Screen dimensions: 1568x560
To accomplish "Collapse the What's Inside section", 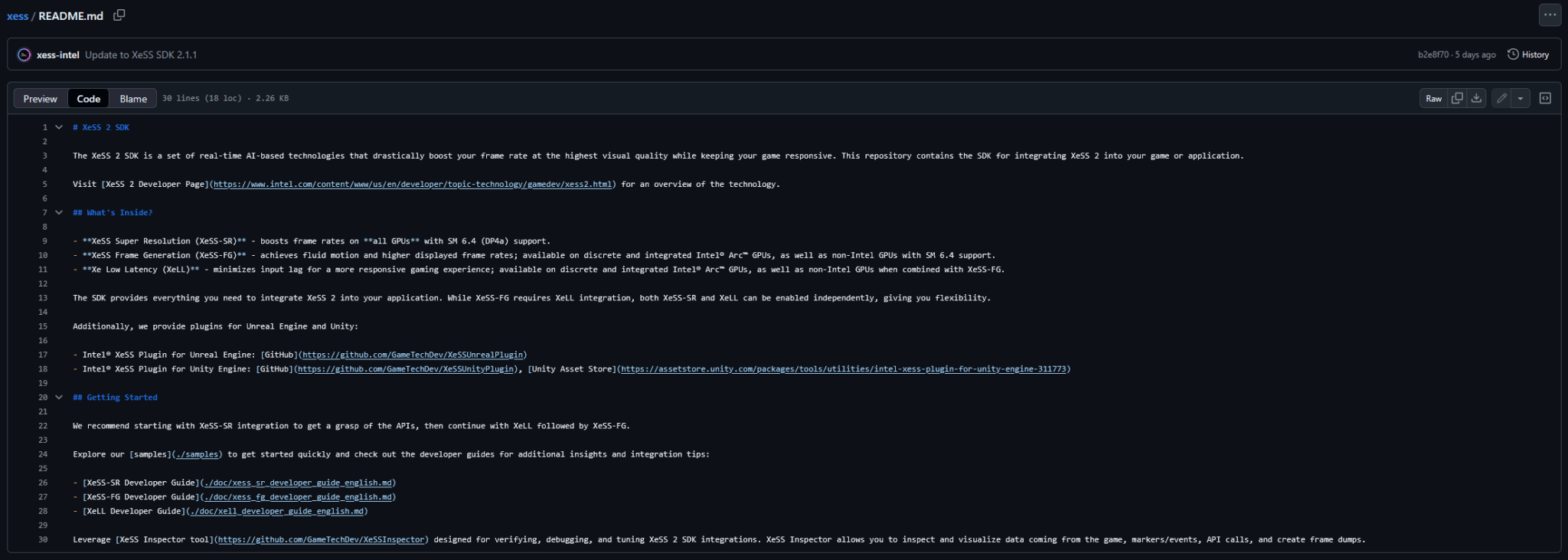I will tap(59, 212).
